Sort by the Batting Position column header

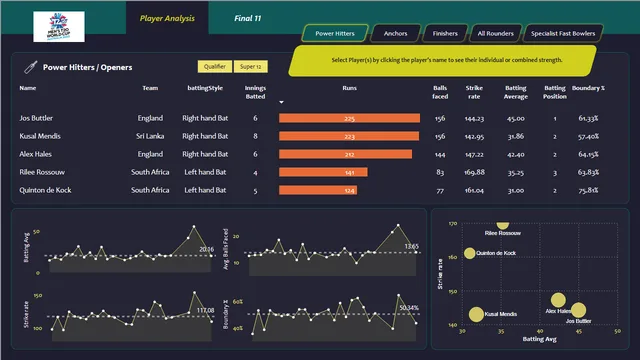point(555,92)
